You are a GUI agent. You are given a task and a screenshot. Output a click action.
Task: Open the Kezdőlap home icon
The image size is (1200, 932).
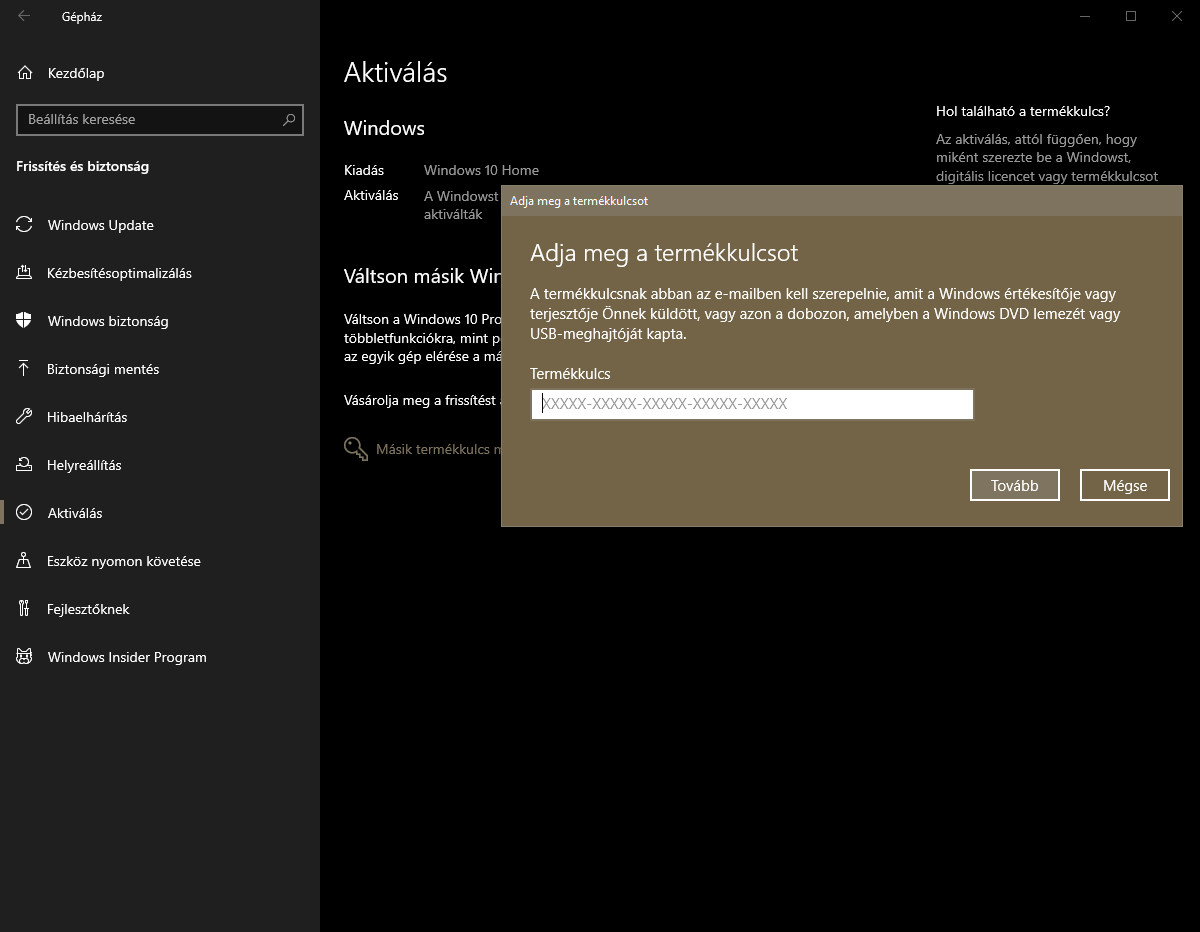(25, 73)
